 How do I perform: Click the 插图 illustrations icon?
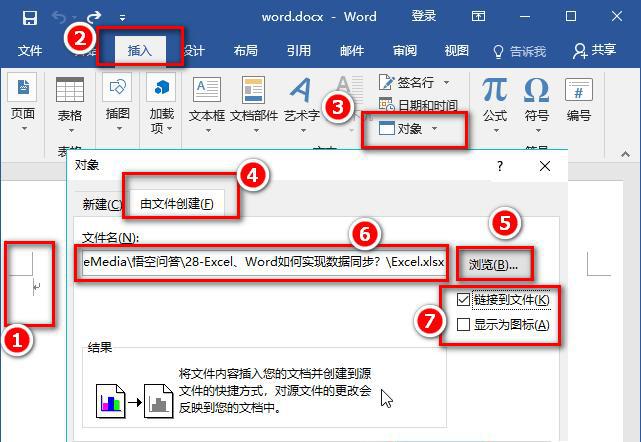117,87
